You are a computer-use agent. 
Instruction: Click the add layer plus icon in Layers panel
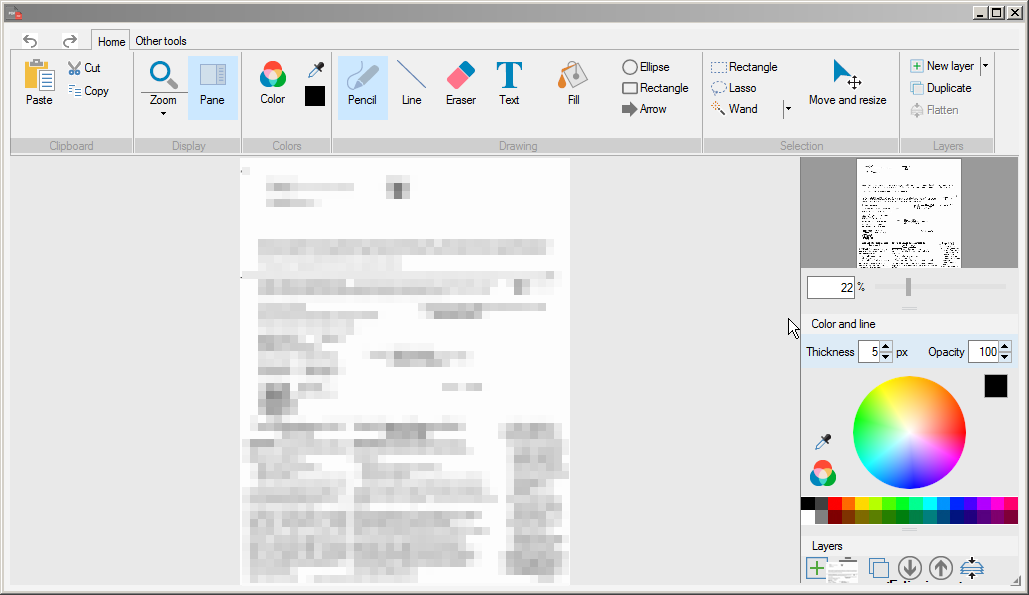(815, 568)
